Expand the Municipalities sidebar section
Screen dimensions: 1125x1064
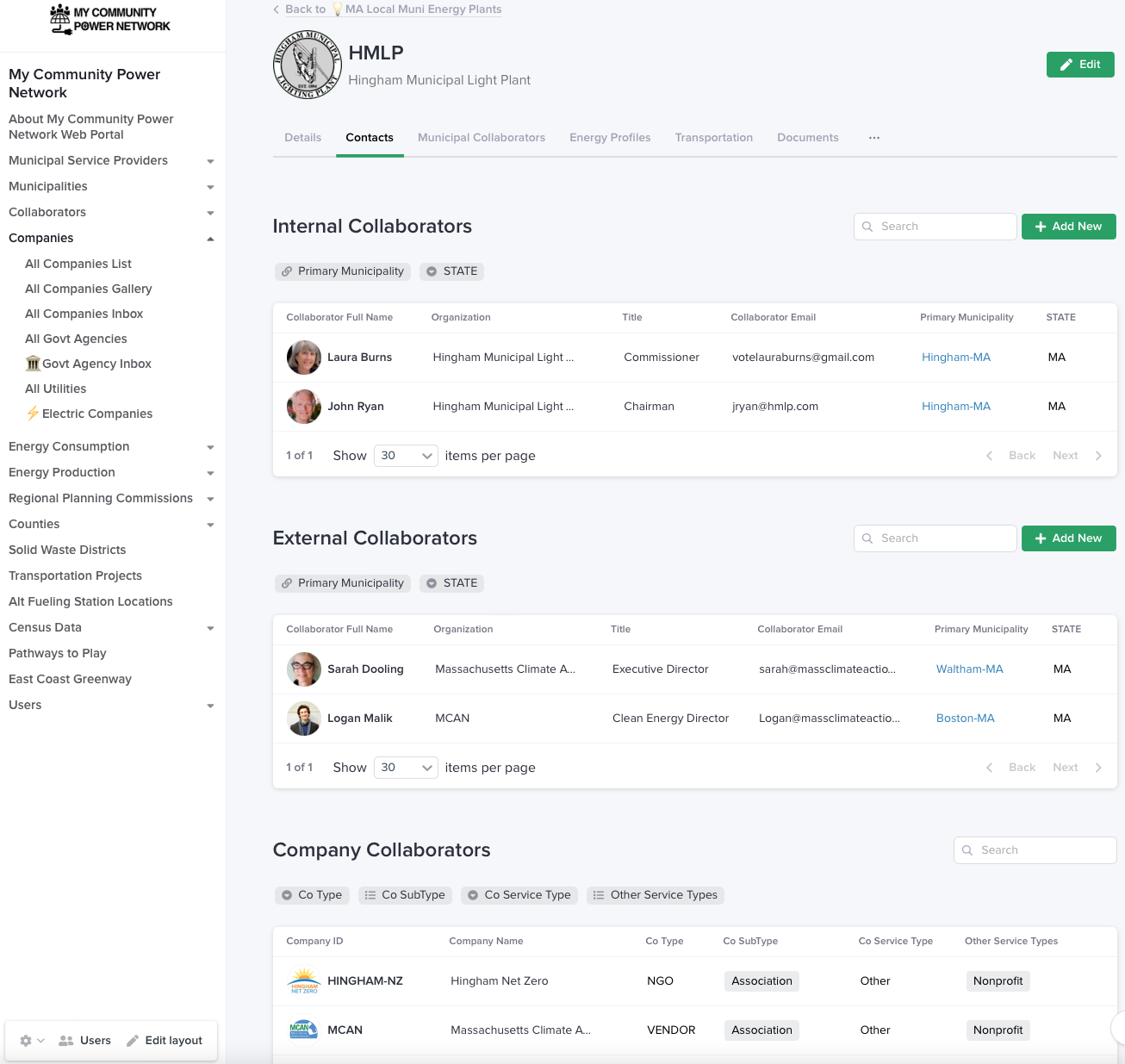pyautogui.click(x=210, y=187)
